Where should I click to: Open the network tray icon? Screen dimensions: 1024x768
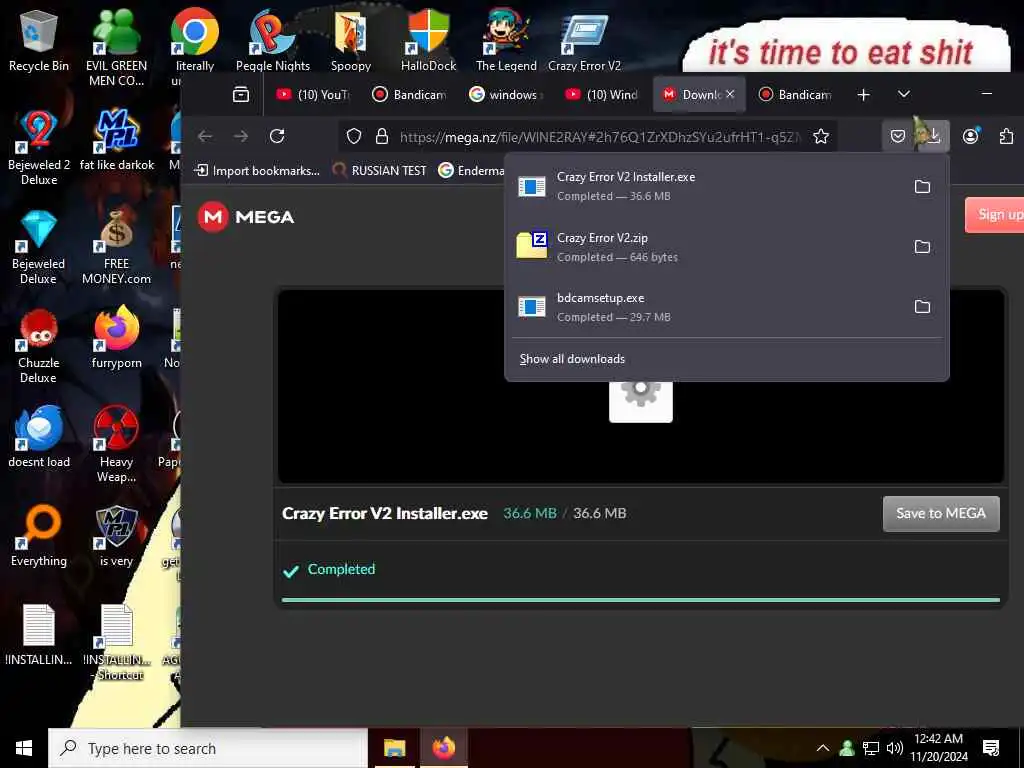point(871,748)
